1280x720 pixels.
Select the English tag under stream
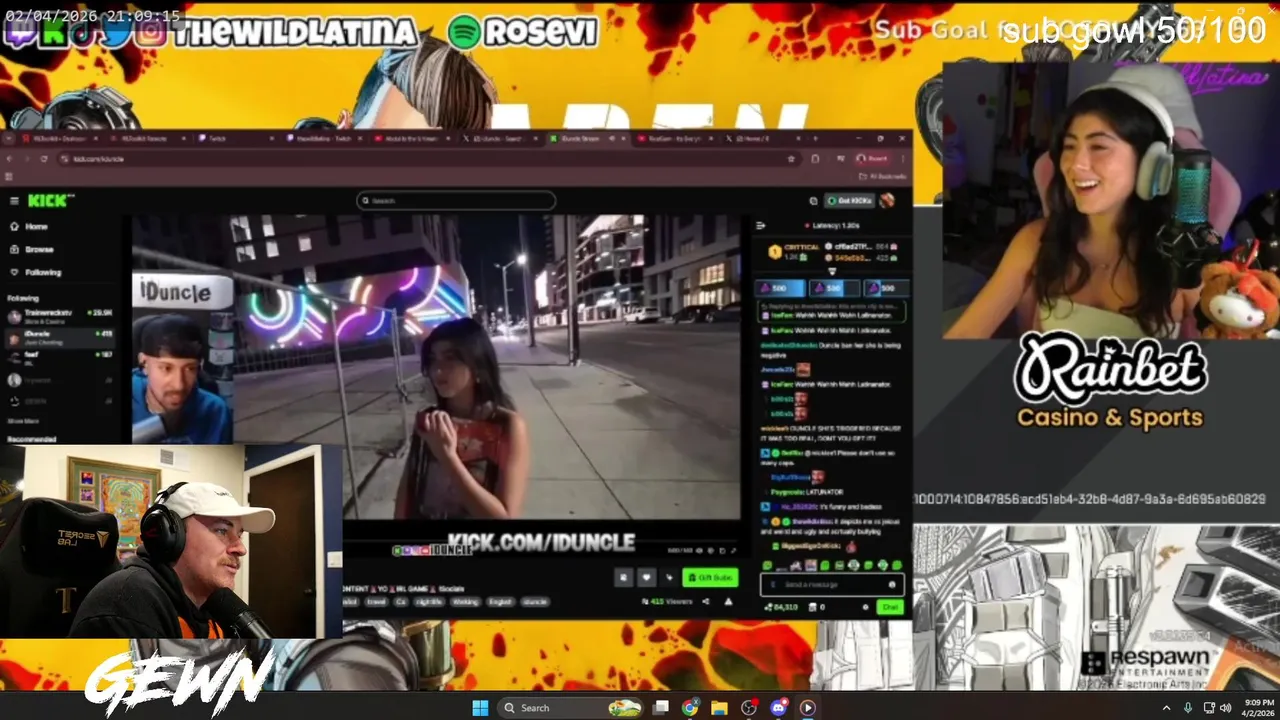coord(500,602)
